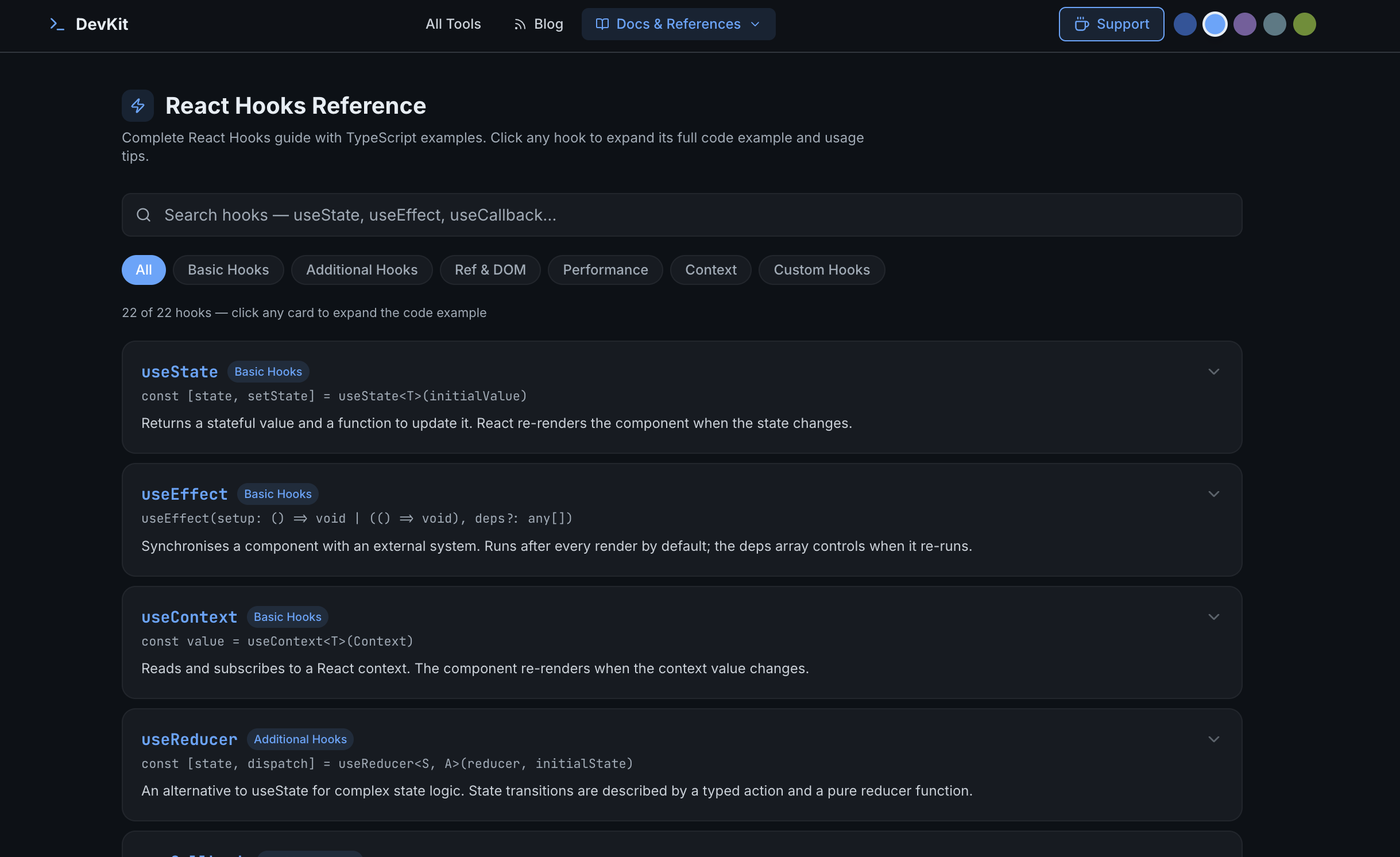Filter by Basic Hooks category
The width and height of the screenshot is (1400, 857).
pos(228,270)
